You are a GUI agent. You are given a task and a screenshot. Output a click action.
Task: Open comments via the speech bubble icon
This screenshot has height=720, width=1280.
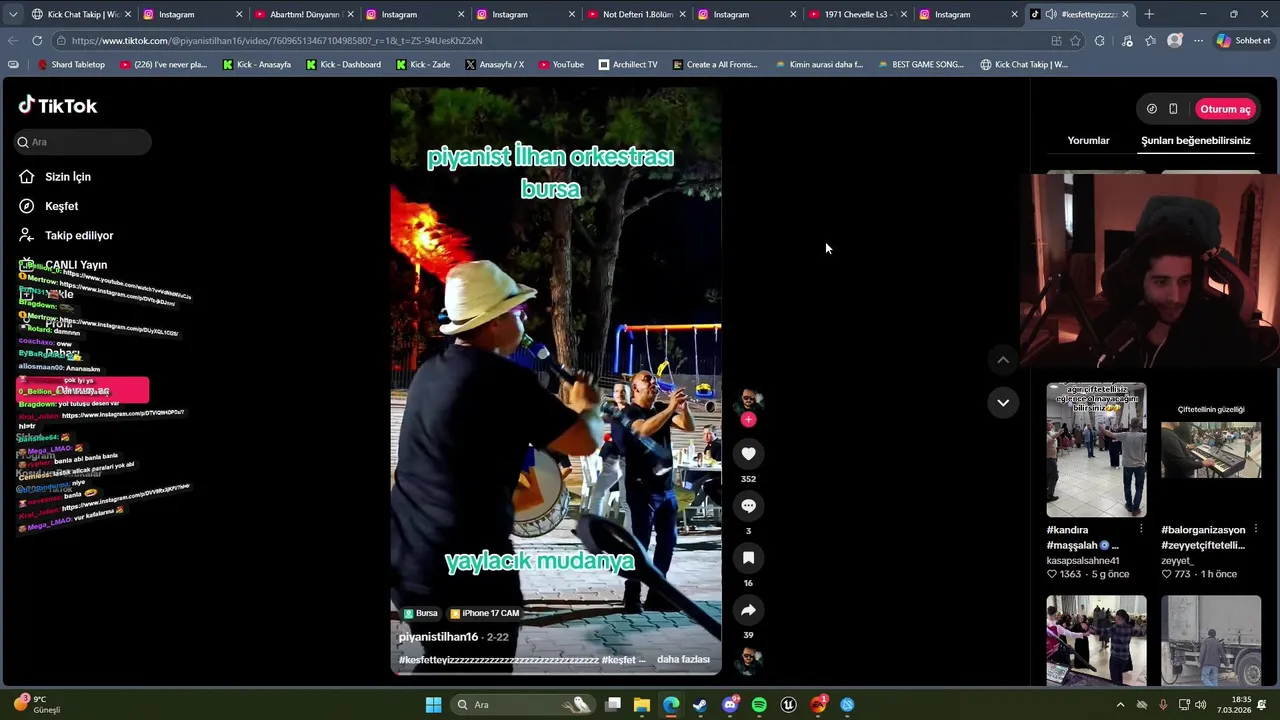(x=748, y=506)
